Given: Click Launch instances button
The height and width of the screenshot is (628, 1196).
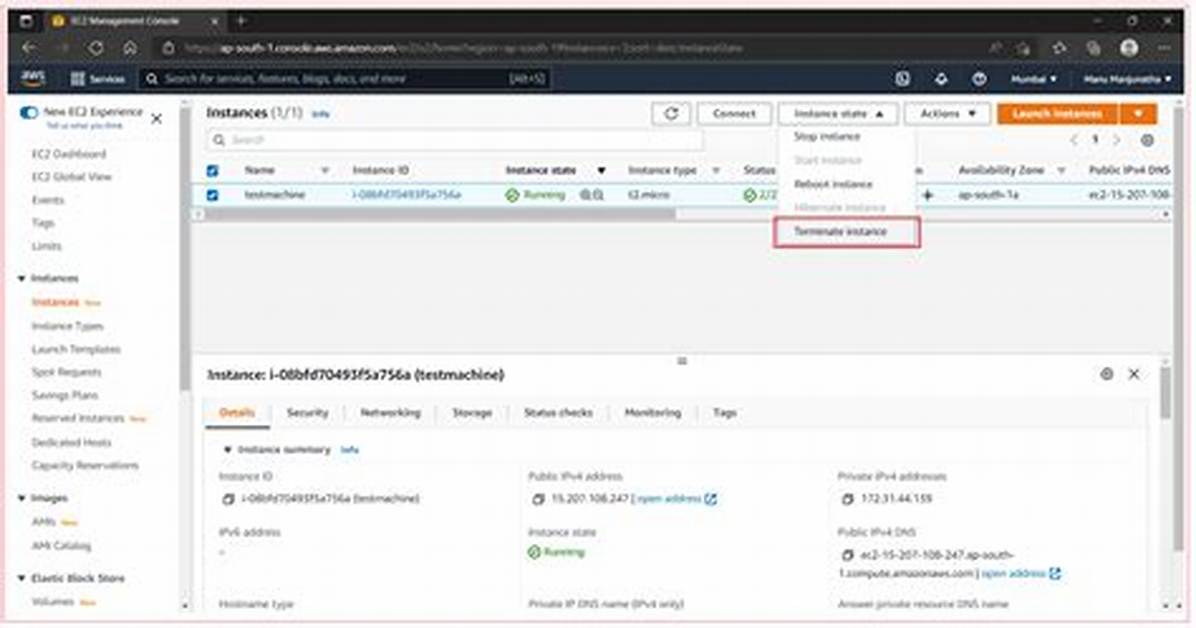Looking at the screenshot, I should pyautogui.click(x=1057, y=114).
